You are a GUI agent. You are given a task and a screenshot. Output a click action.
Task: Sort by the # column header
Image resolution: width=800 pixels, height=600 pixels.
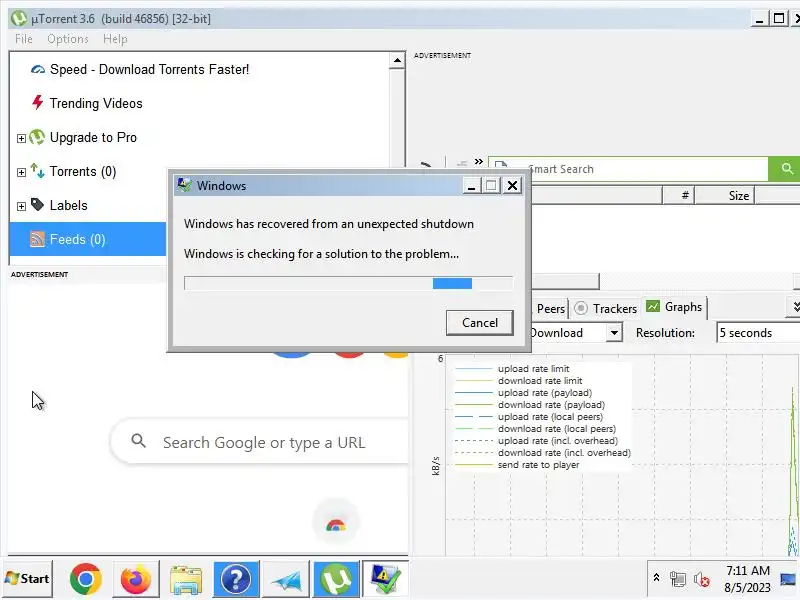pyautogui.click(x=679, y=195)
